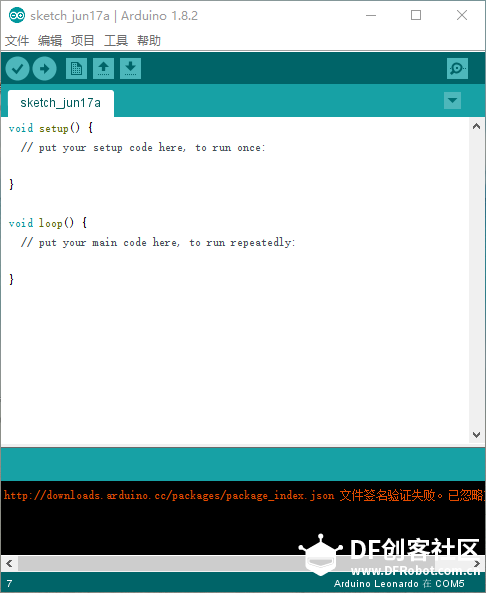Screen dimensions: 486x593
Task: Save the sketch with the down-arrow icon
Action: click(x=130, y=68)
